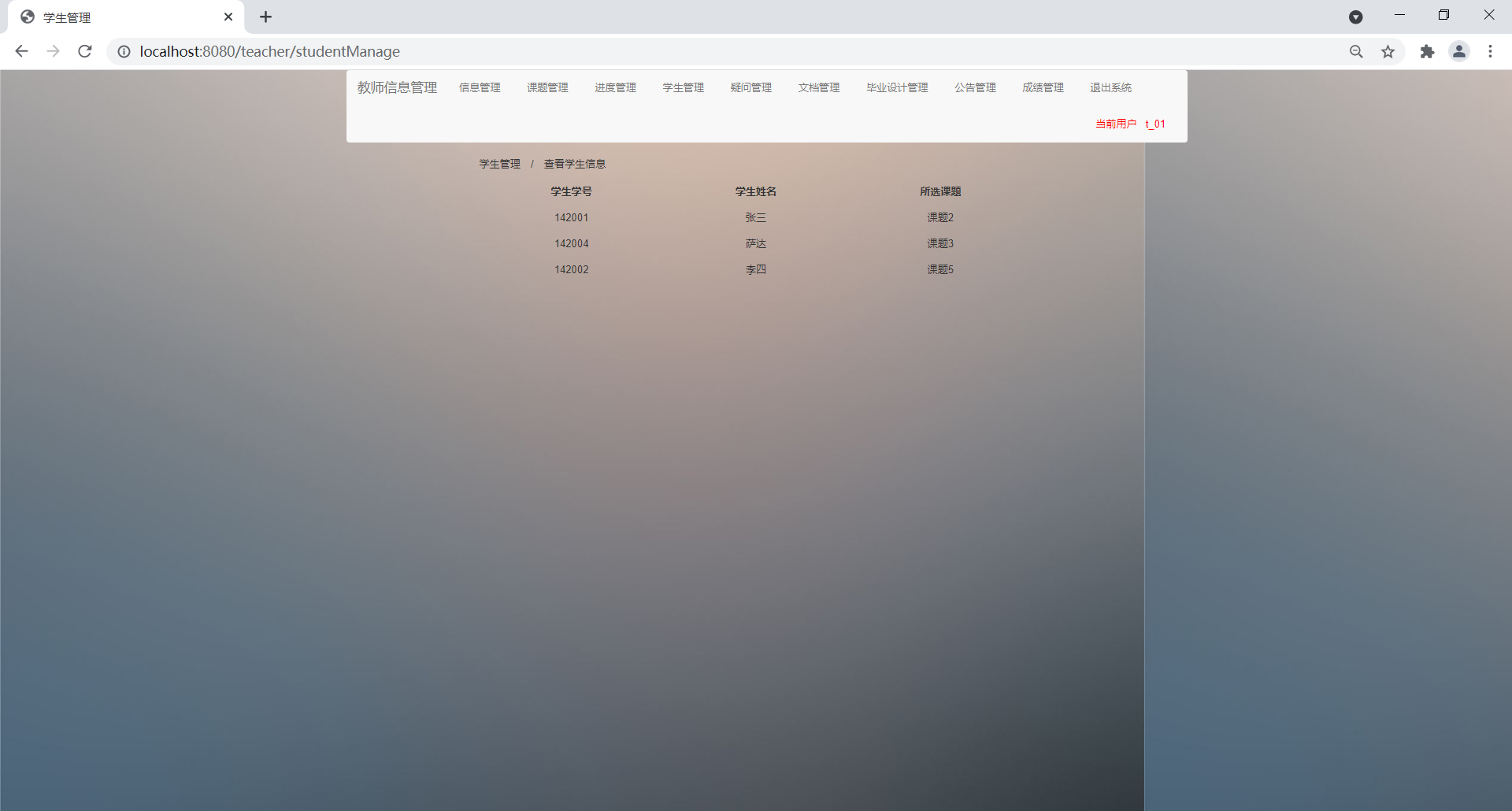Open the 信息管理 menu
This screenshot has width=1512, height=811.
tap(480, 87)
